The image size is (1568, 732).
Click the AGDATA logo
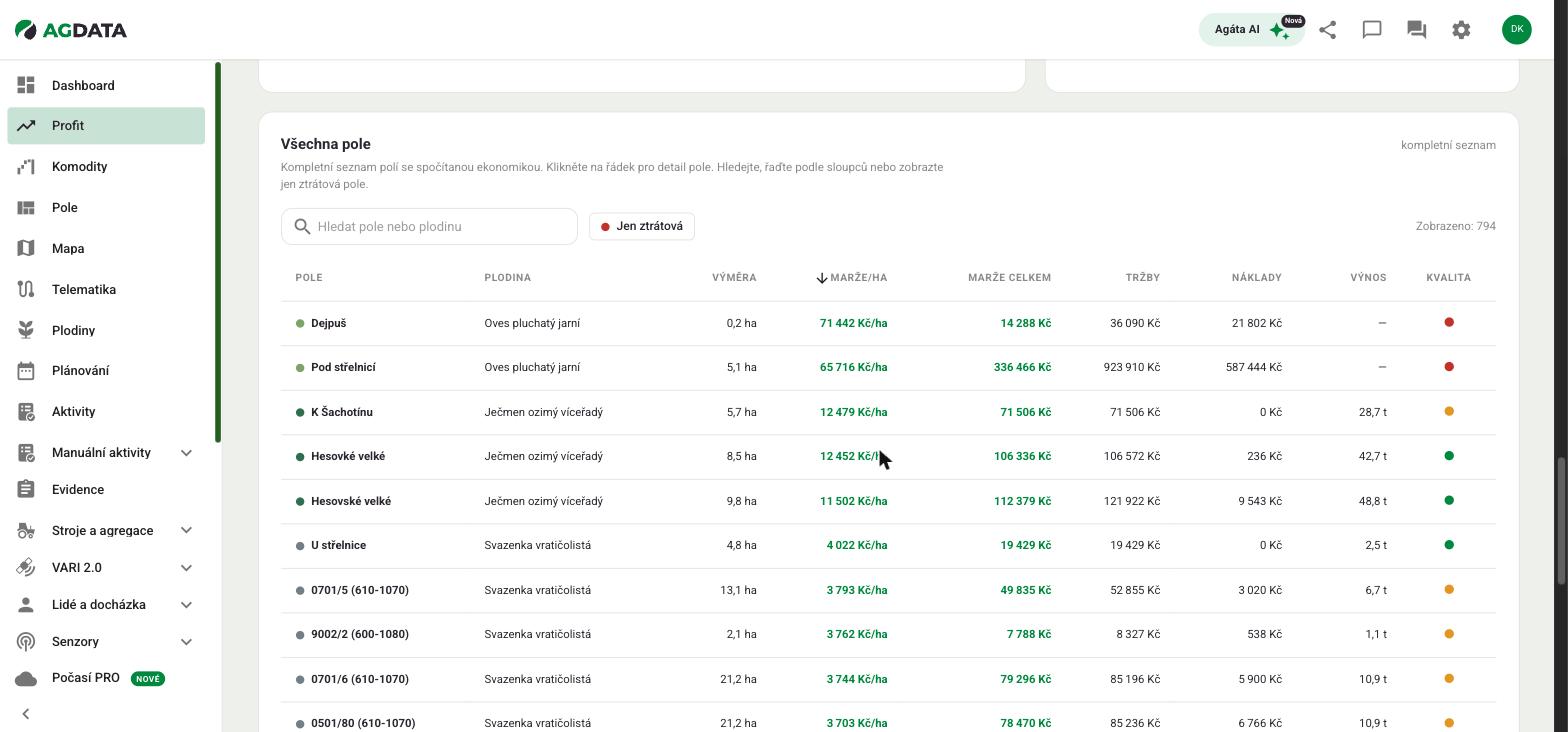[x=71, y=30]
